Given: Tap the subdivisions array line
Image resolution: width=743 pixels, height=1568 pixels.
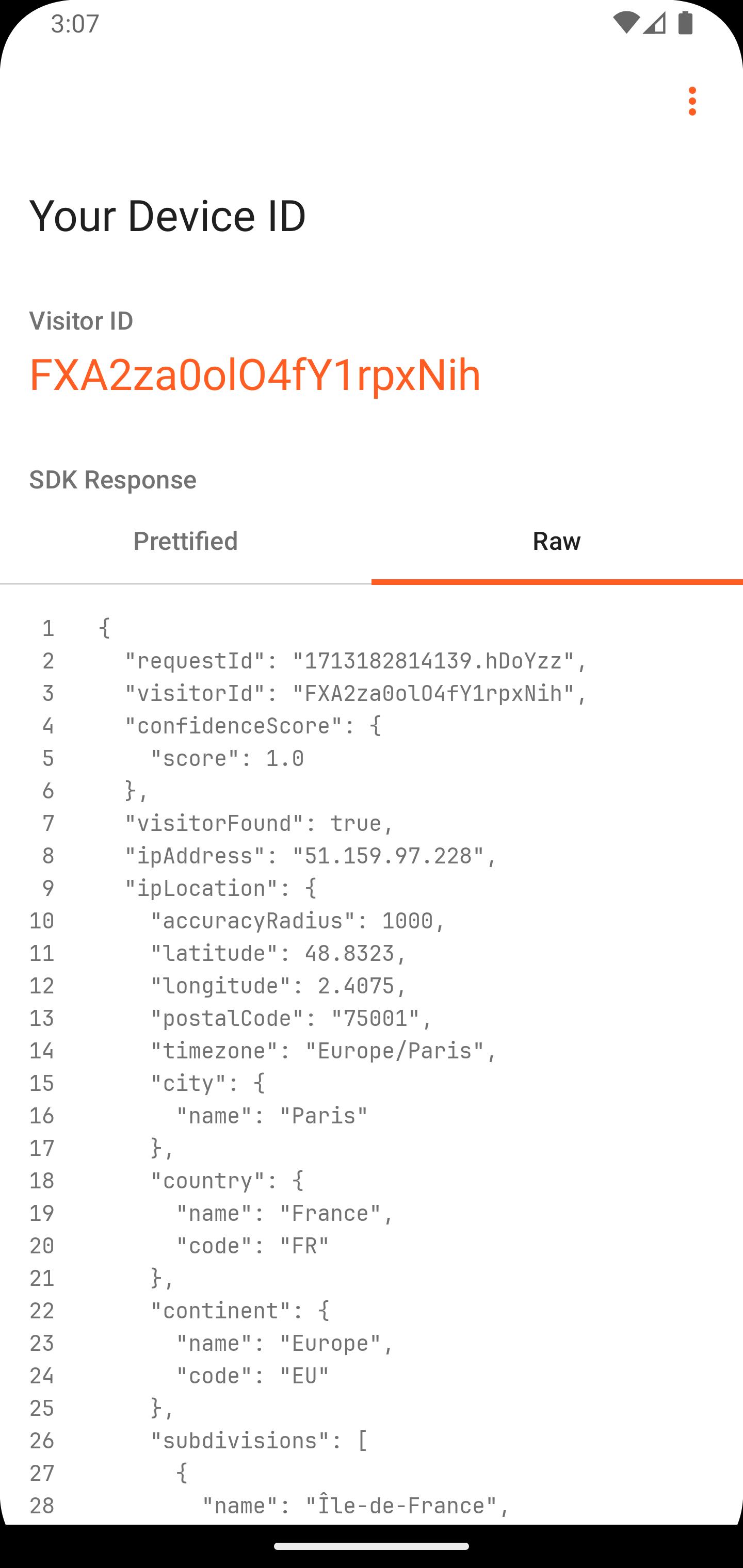Looking at the screenshot, I should click(x=260, y=1440).
